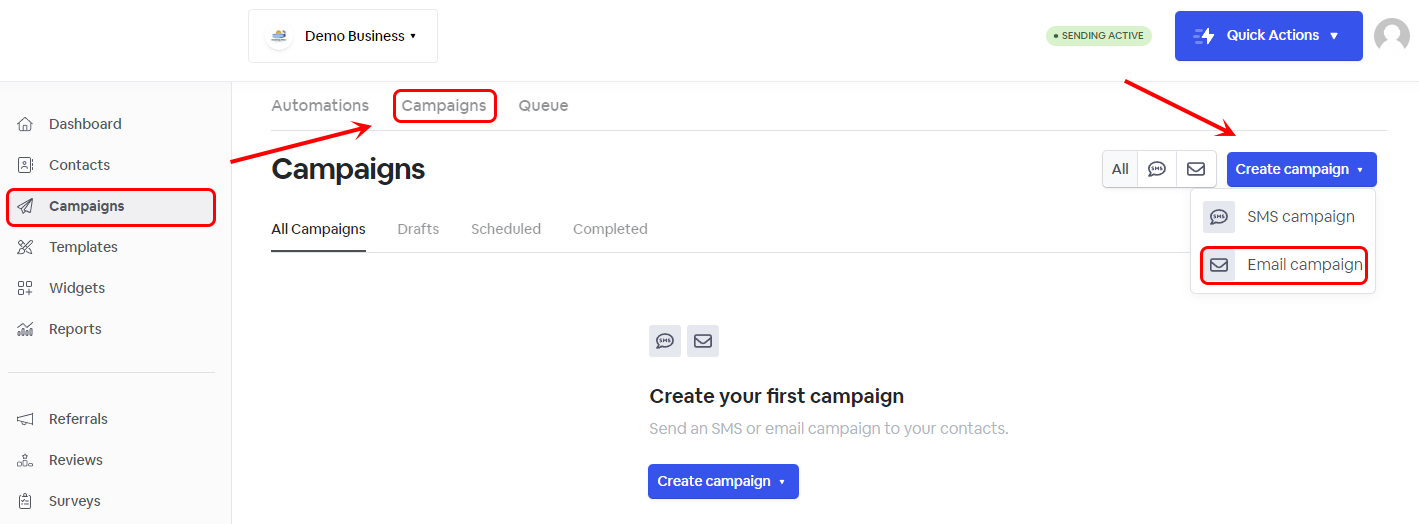
Task: Click the Templates icon in sidebar
Action: [26, 247]
